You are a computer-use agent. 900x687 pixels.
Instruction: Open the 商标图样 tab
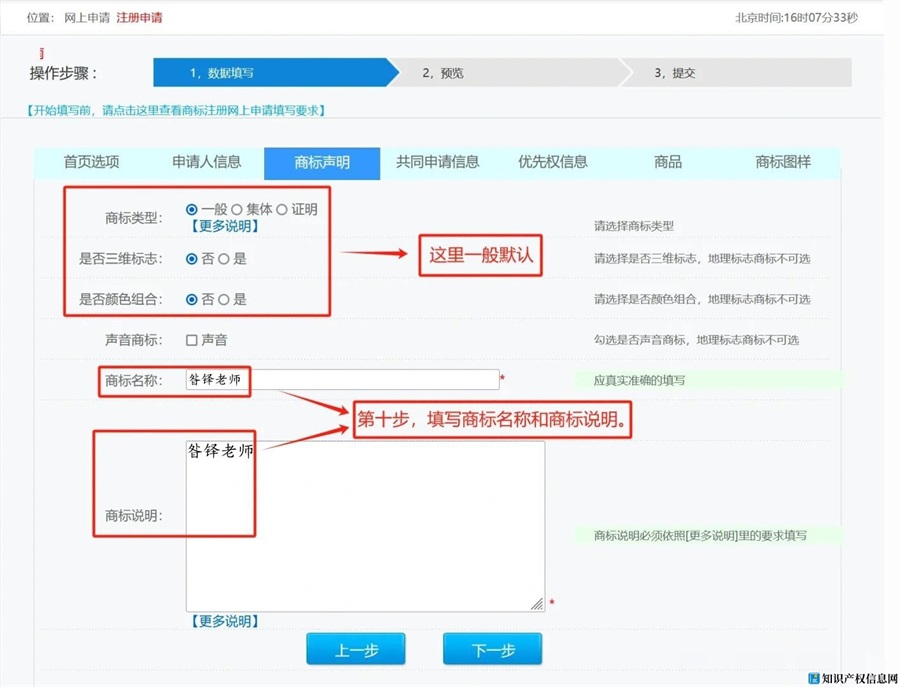tap(783, 162)
